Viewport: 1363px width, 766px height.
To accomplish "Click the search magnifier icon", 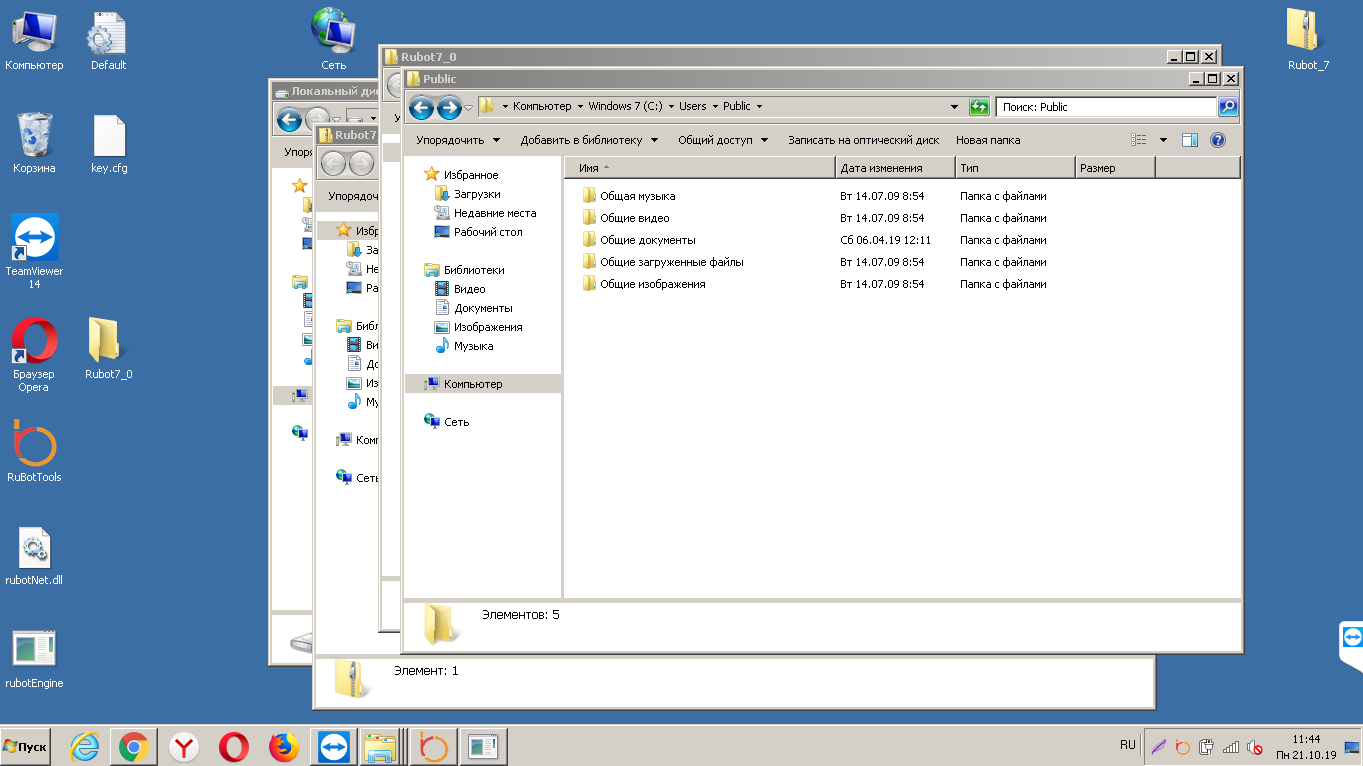I will tap(1228, 107).
